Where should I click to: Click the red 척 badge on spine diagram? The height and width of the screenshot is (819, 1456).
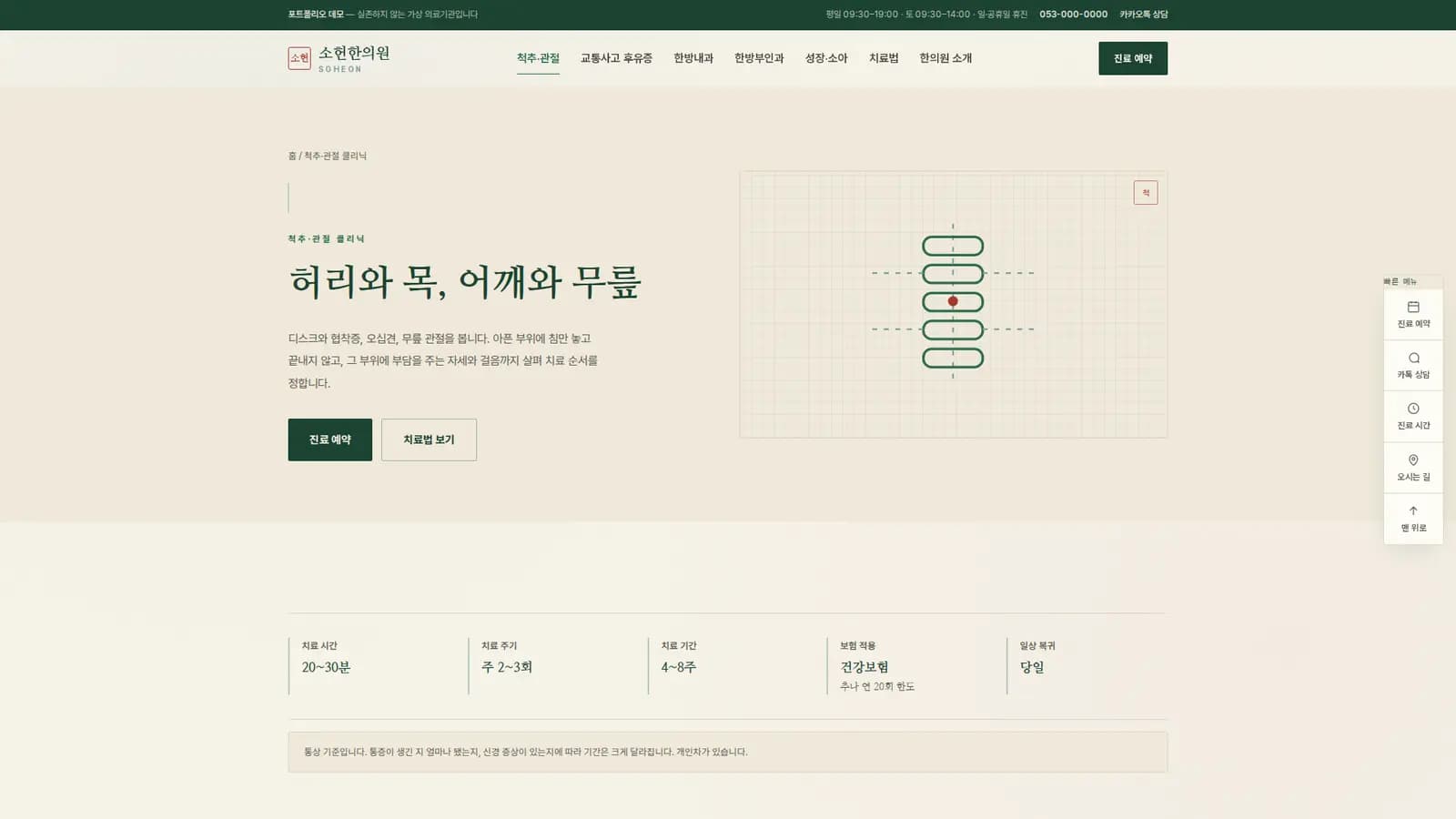click(1146, 193)
